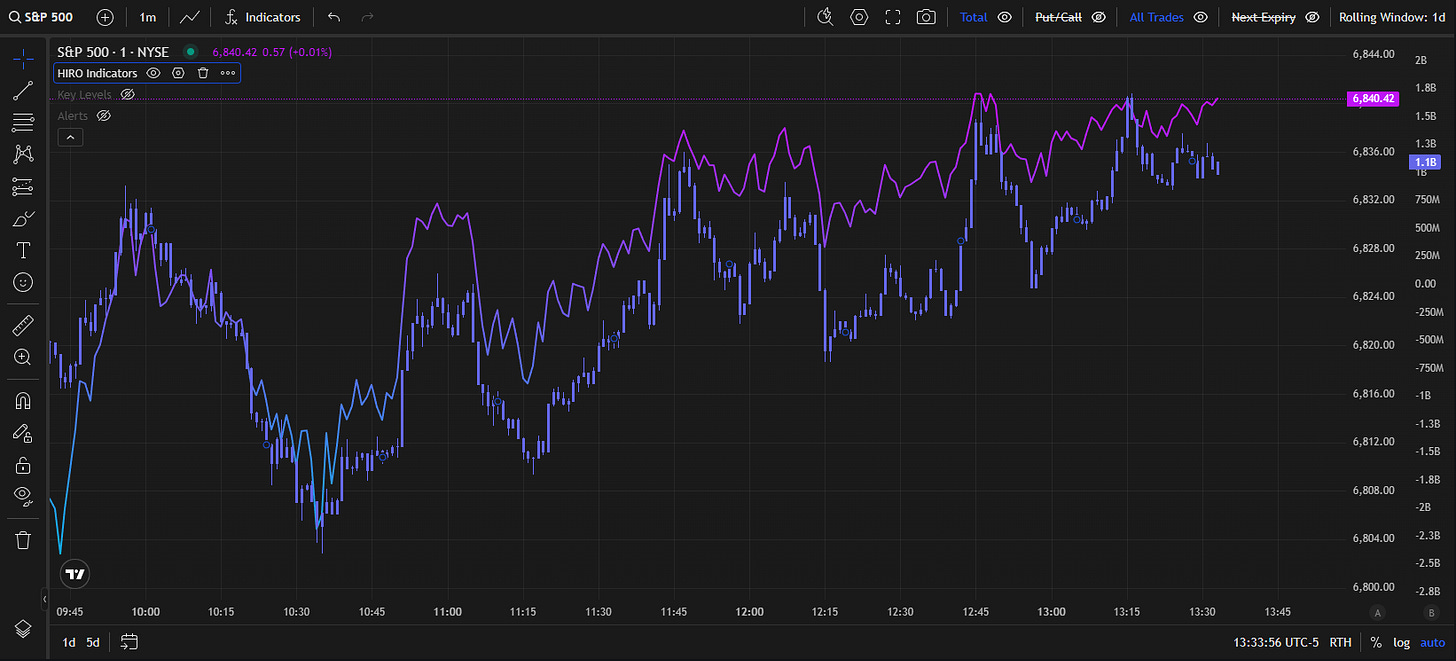Hide the Total HIRO series
Viewport: 1456px width, 661px height.
[1005, 17]
